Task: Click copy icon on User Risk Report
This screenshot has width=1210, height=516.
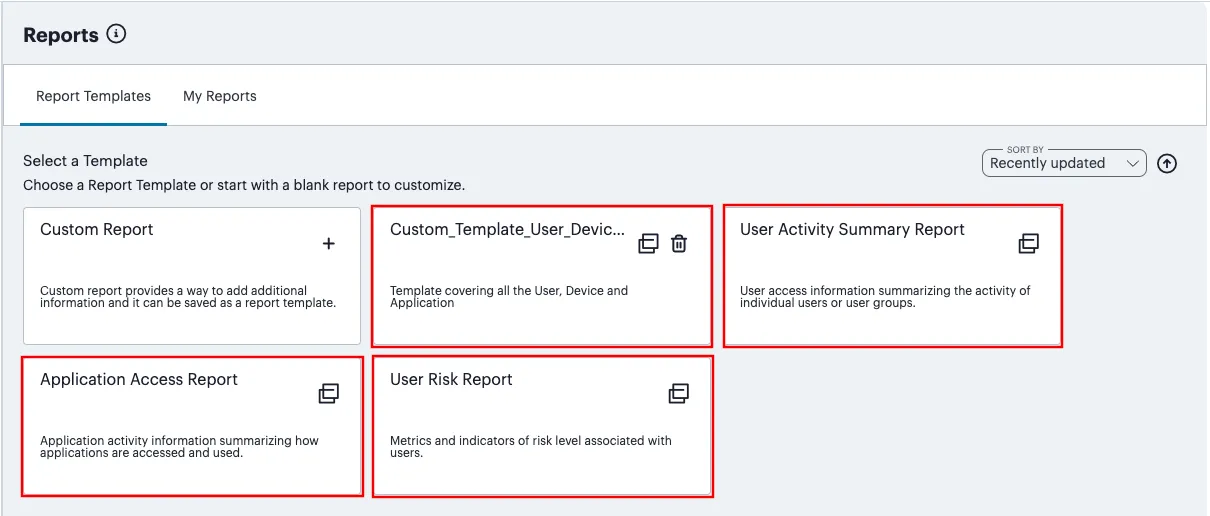Action: click(679, 393)
